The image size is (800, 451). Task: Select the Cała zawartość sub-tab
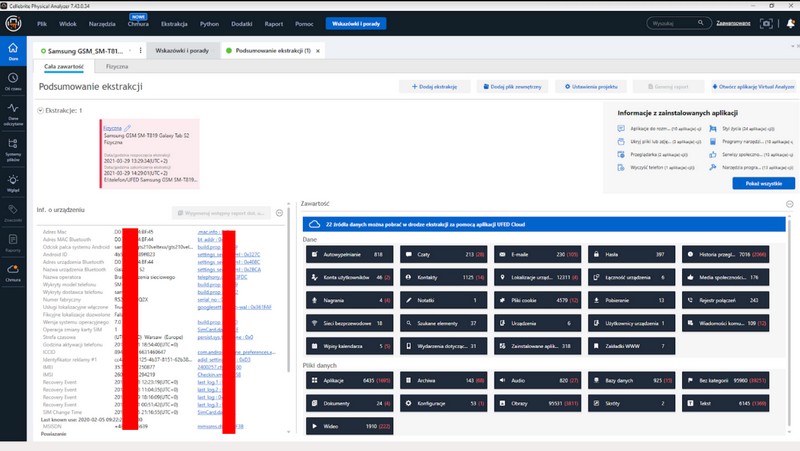pos(64,66)
